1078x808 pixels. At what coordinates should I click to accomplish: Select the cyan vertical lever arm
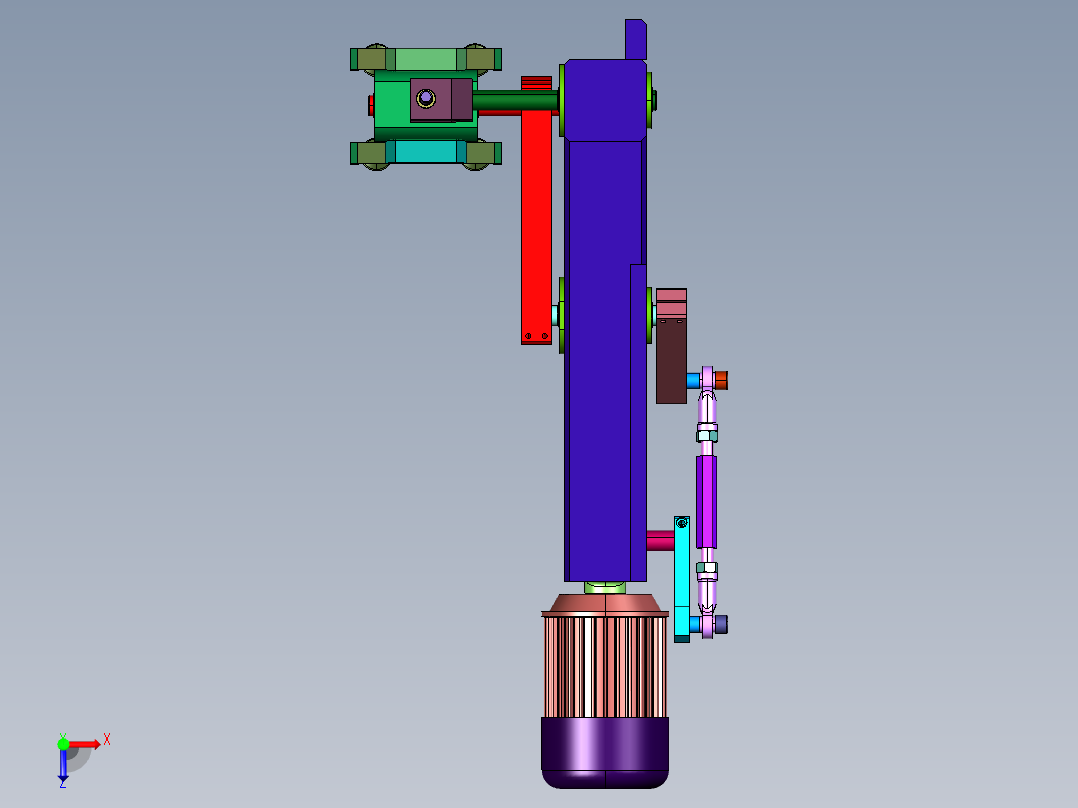681,579
